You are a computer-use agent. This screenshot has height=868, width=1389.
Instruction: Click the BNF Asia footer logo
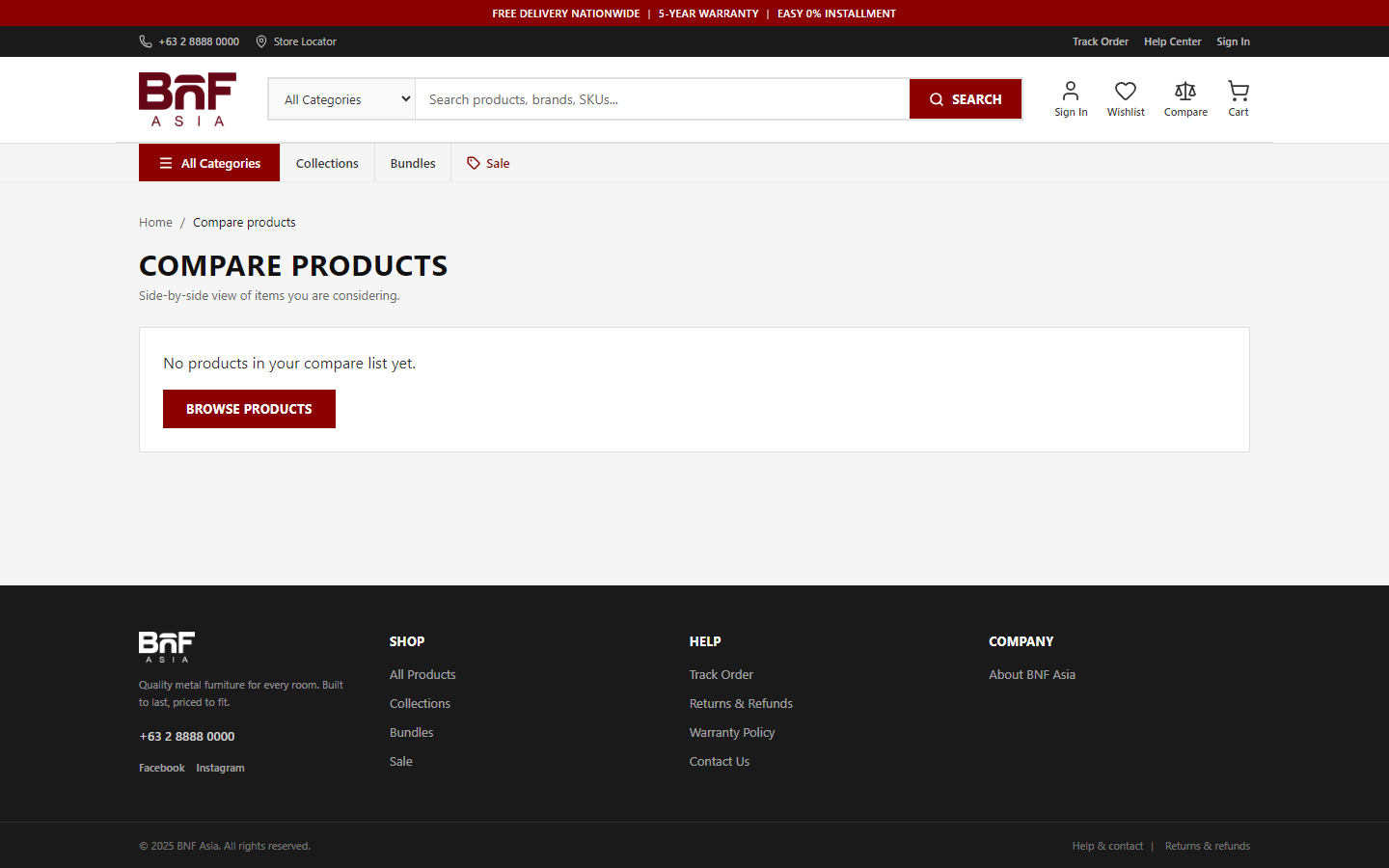[167, 646]
